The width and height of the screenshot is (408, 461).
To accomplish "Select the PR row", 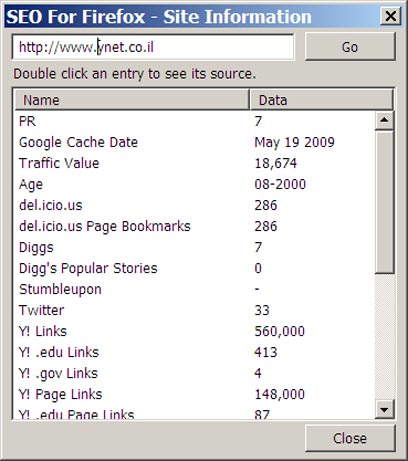I will [195, 121].
